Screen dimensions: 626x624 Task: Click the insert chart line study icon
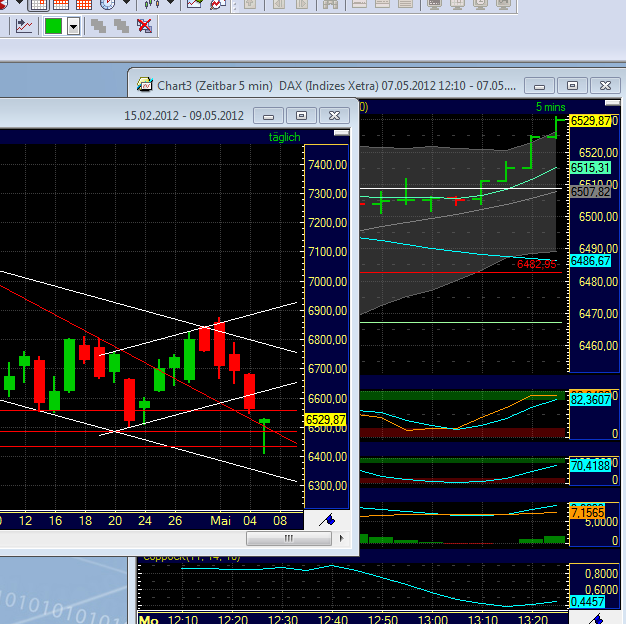pos(24,26)
